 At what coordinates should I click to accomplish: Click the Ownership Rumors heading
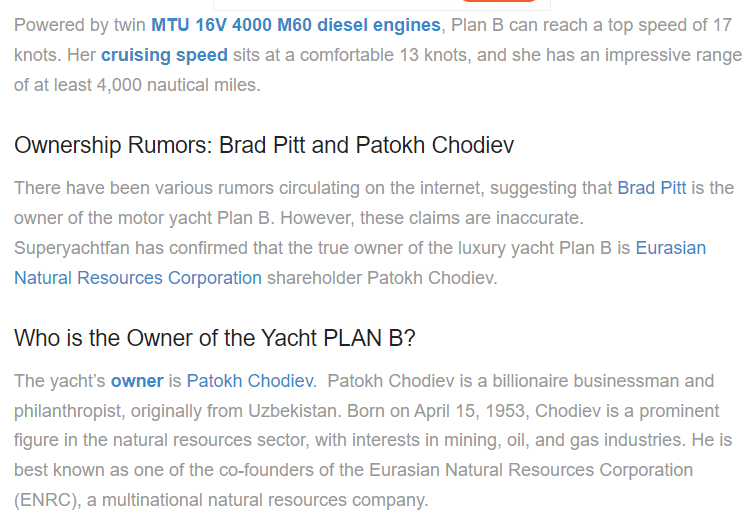coord(264,146)
